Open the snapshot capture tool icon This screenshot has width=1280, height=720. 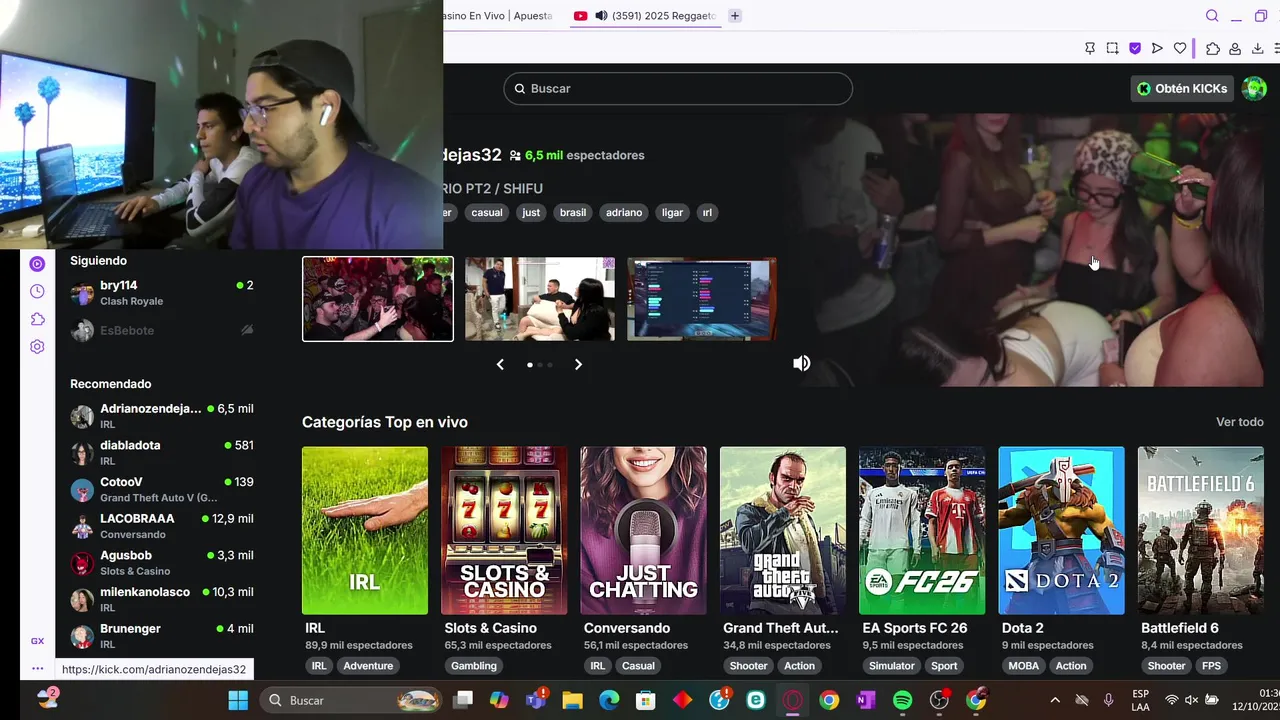[x=1112, y=48]
